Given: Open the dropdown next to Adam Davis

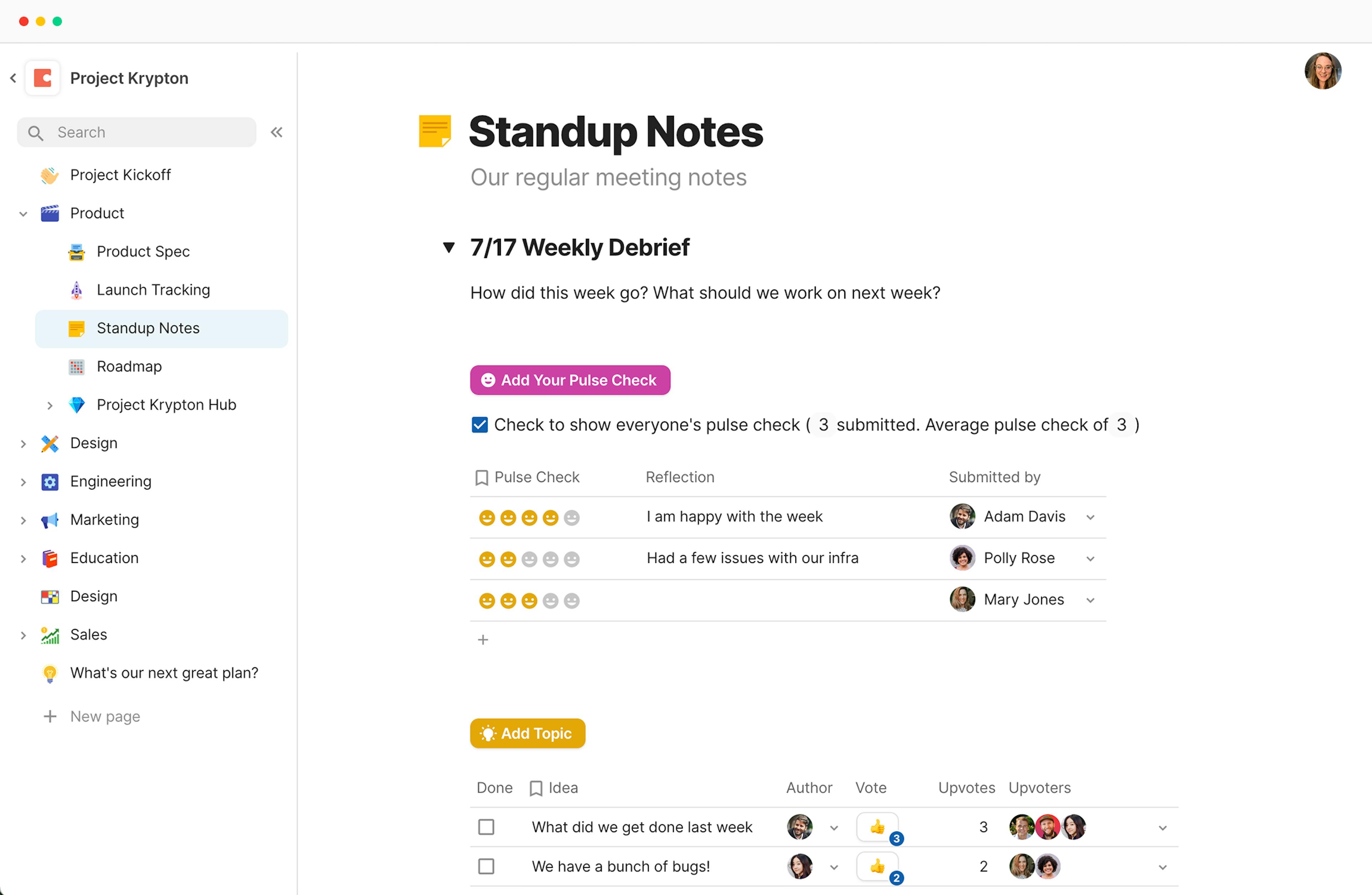Looking at the screenshot, I should click(x=1090, y=517).
